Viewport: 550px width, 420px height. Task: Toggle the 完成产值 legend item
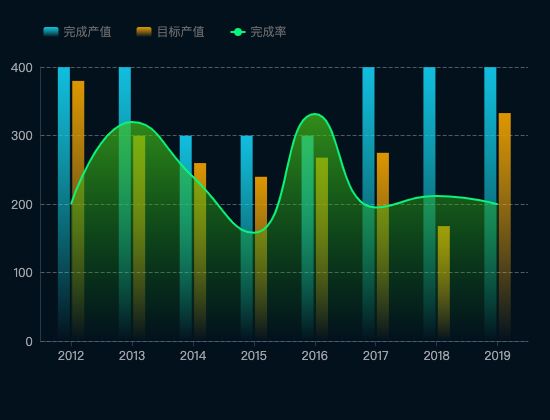(77, 32)
